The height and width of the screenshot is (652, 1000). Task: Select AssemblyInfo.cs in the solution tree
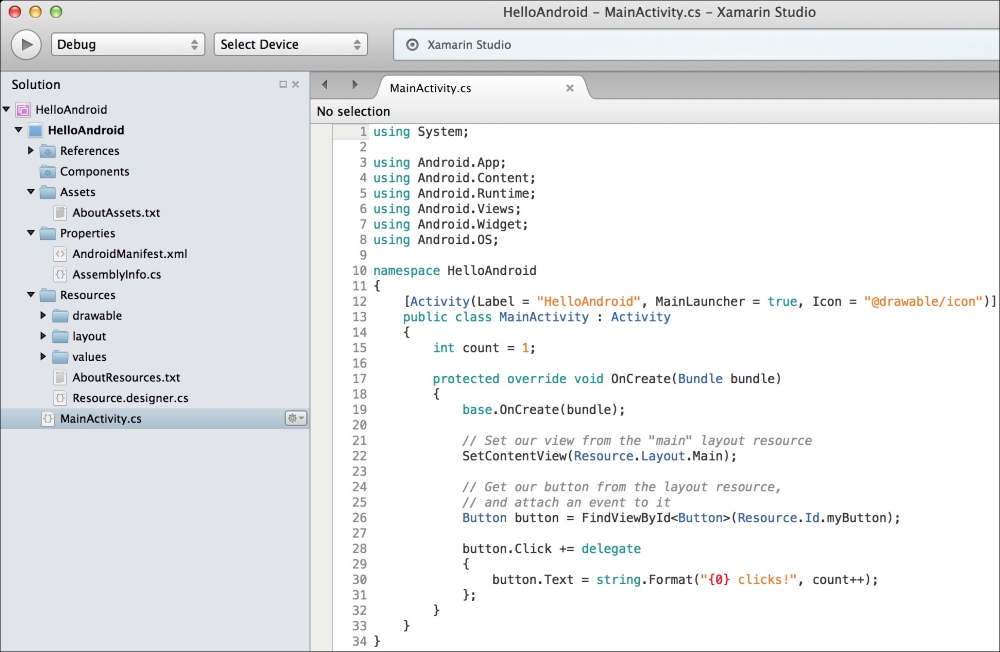(117, 274)
